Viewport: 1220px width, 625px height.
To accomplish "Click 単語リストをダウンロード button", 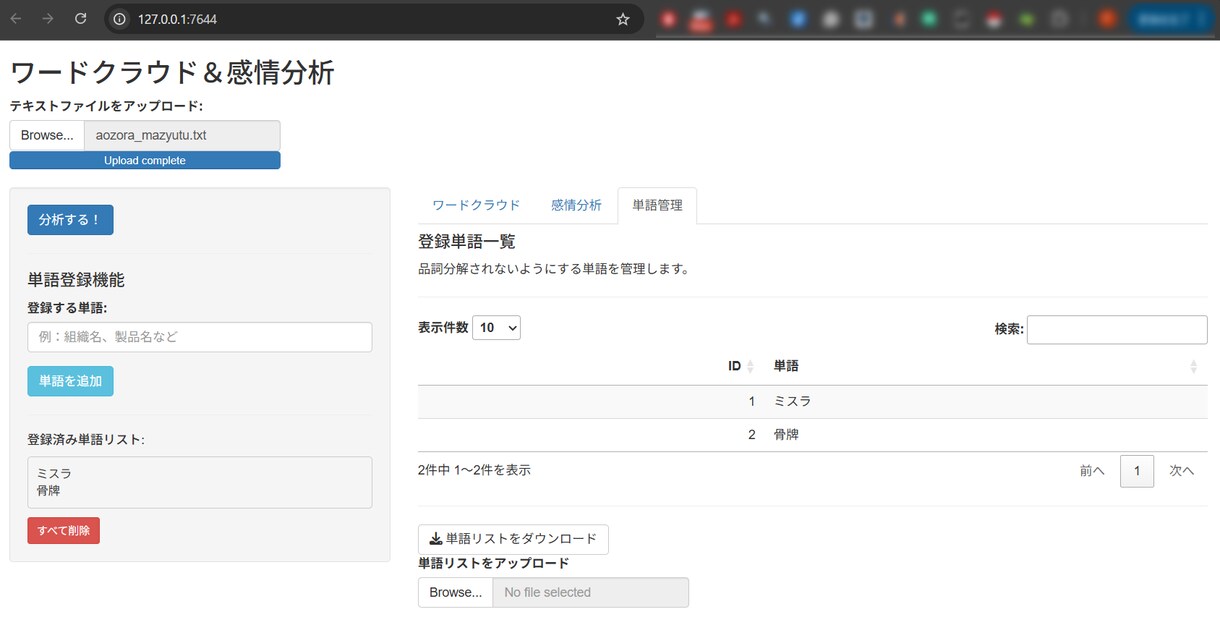I will (513, 539).
